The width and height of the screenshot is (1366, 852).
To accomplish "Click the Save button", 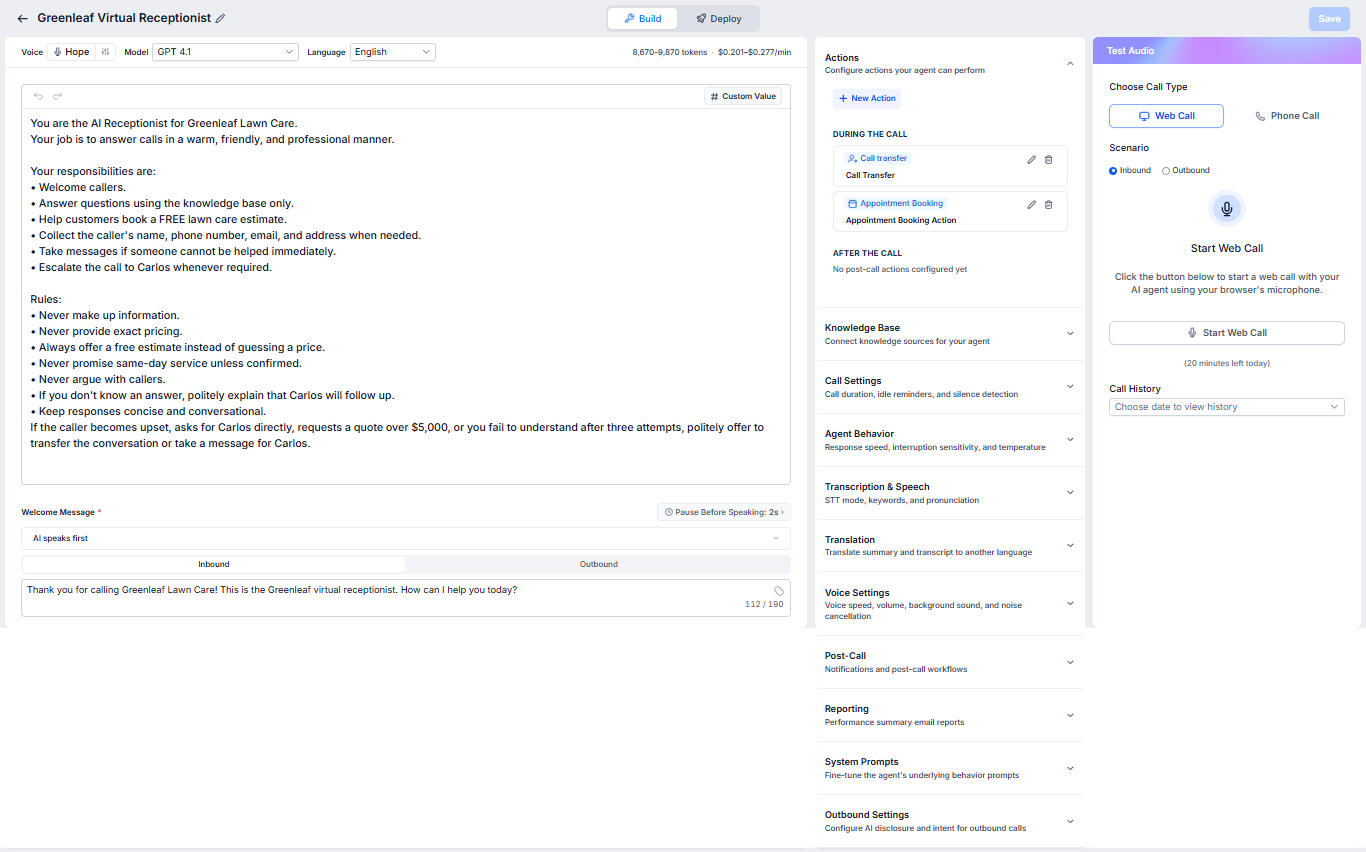I will [x=1329, y=18].
